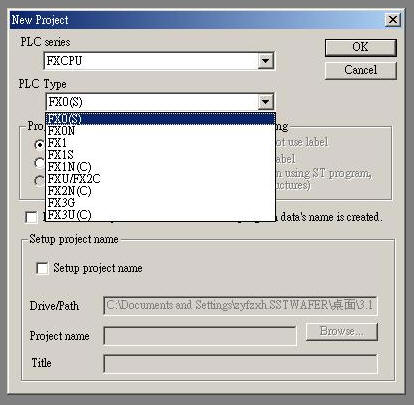414x405 pixels.
Task: Select FX0(S) in the PLC Type list
Action: coord(160,119)
